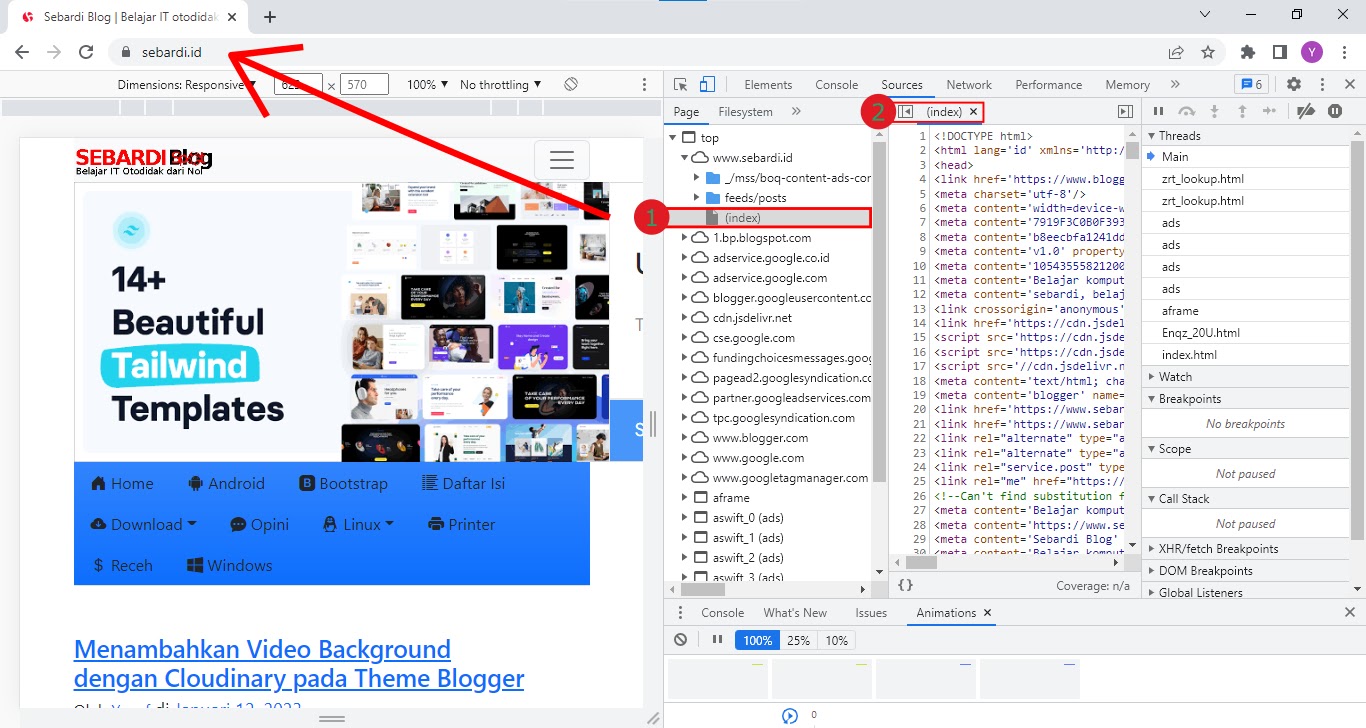Rotate the device viewport orientation
Viewport: 1366px width, 728px height.
pos(571,85)
